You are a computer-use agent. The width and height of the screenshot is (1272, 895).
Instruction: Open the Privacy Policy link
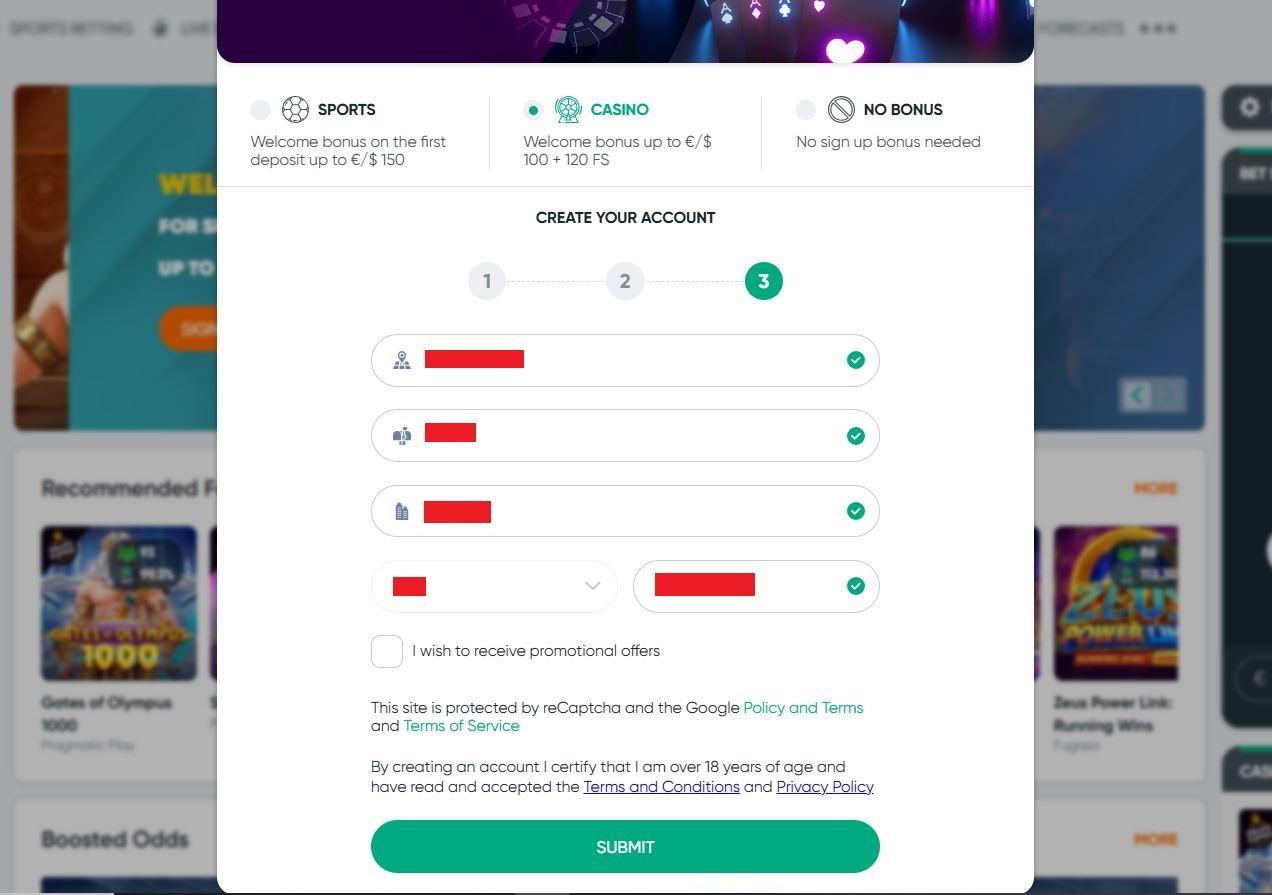pyautogui.click(x=825, y=787)
